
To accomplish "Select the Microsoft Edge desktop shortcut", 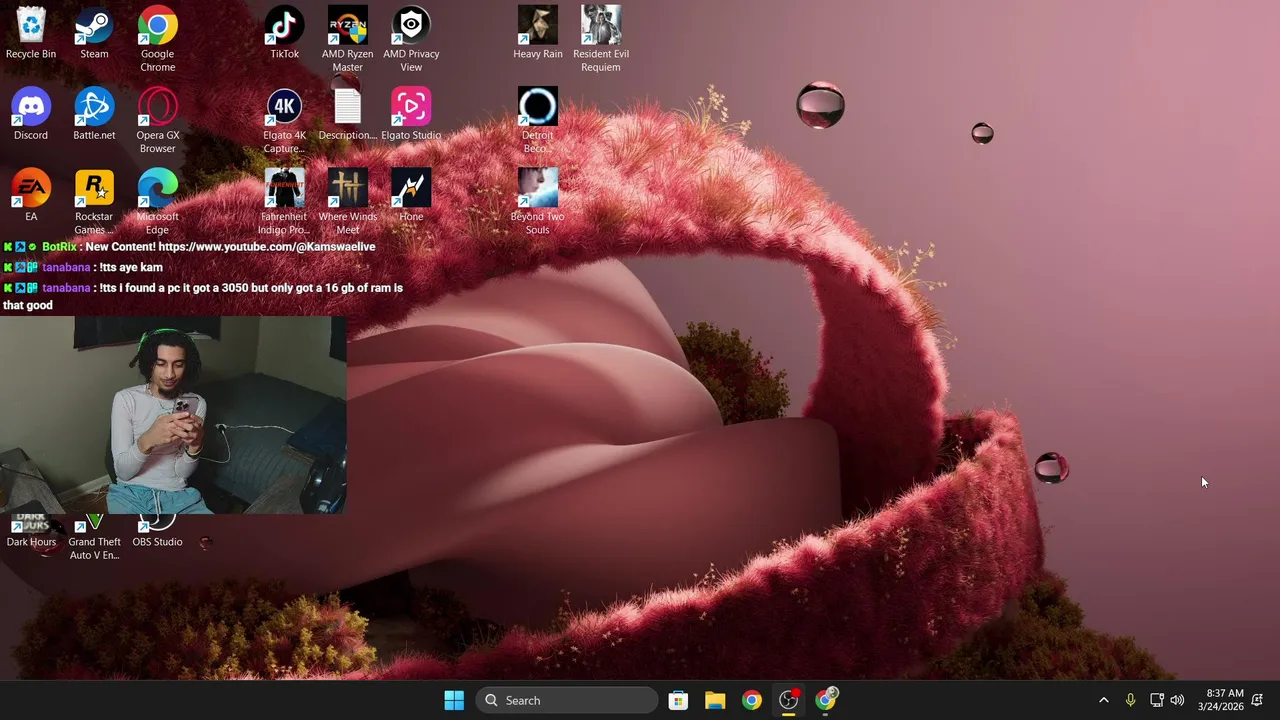I will tap(157, 201).
